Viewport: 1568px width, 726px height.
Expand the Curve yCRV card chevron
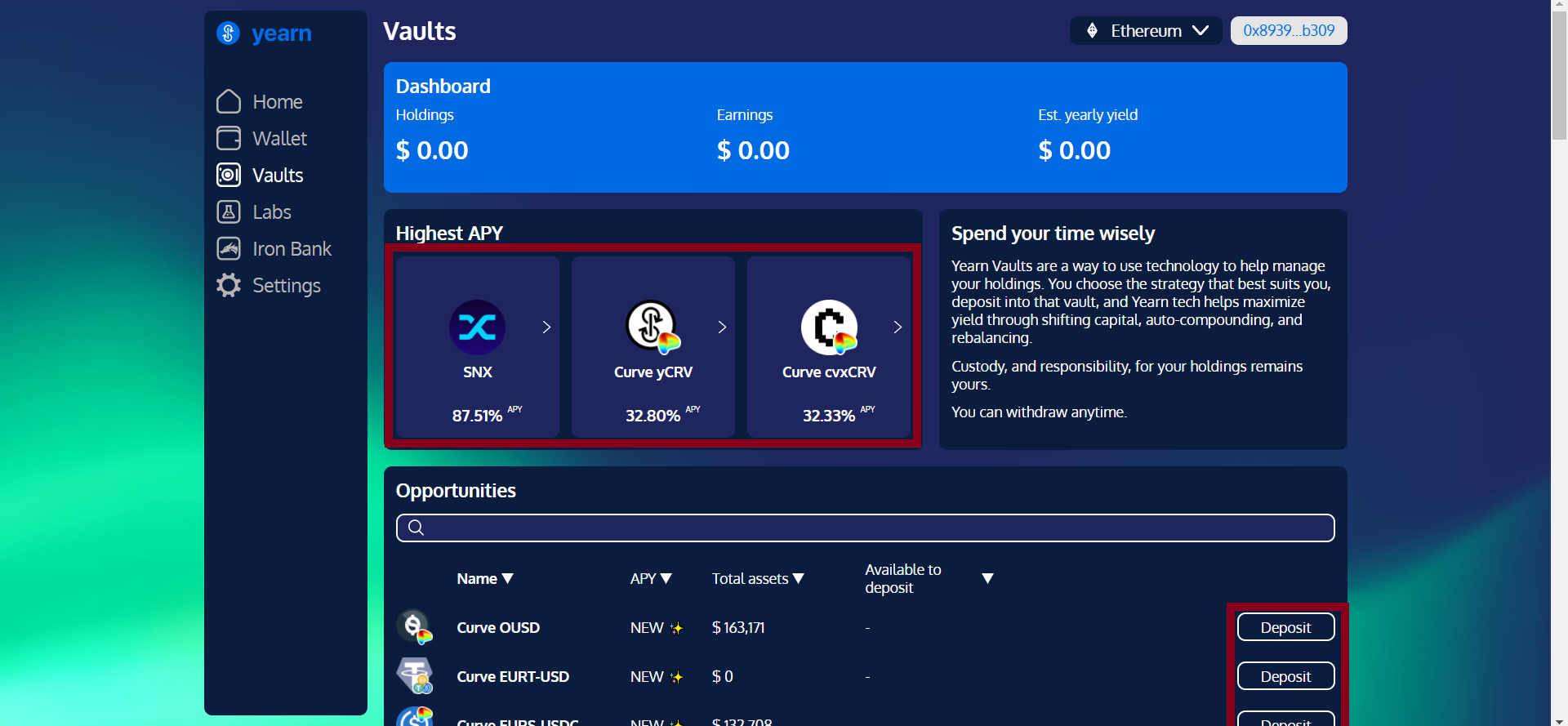click(x=722, y=327)
